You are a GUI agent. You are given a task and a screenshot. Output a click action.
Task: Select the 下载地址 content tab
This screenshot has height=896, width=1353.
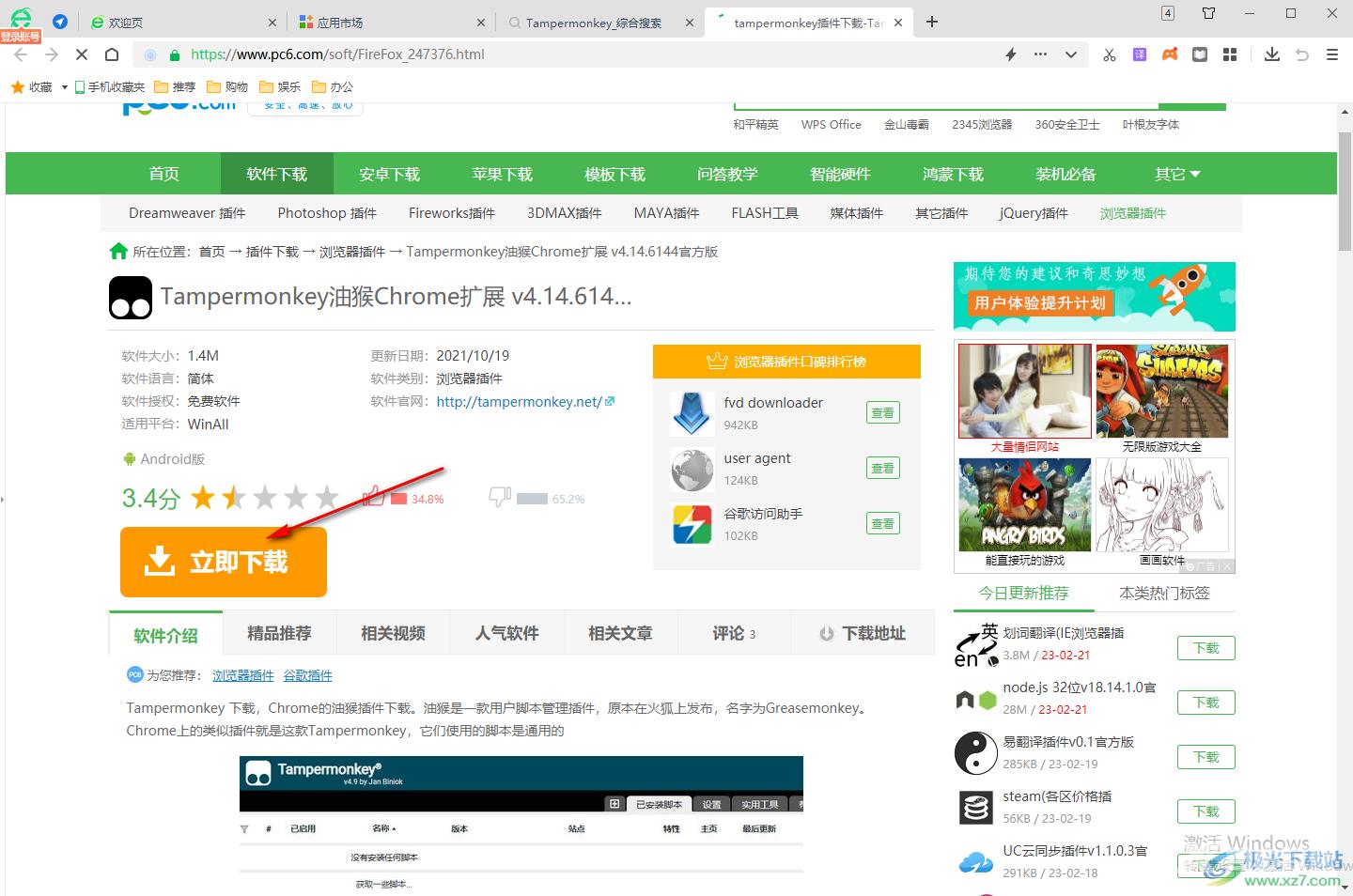click(863, 633)
